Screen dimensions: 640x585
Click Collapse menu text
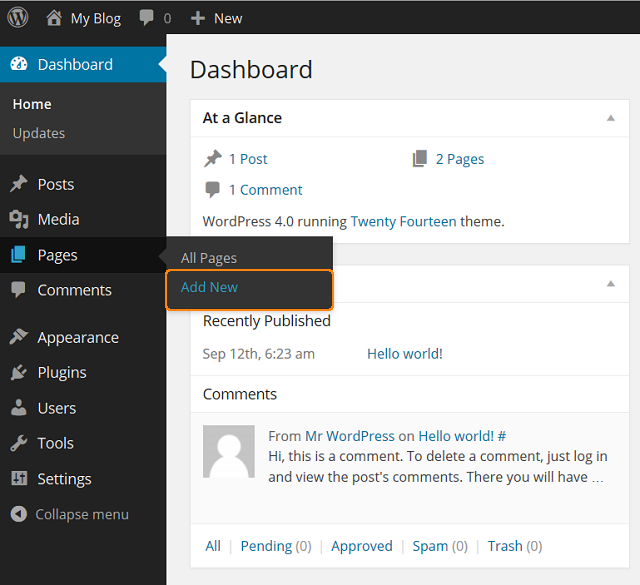[x=82, y=514]
